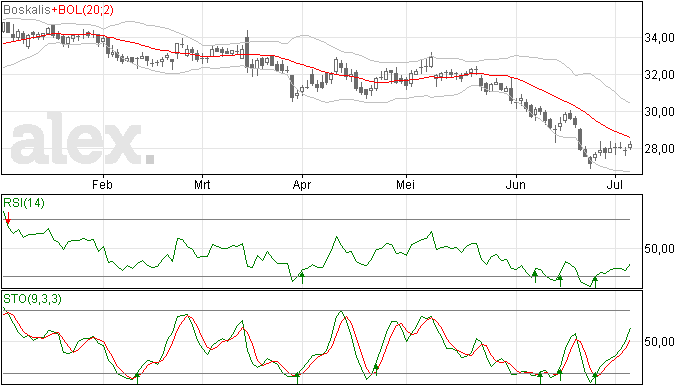Click the Mrt month label
Screen dimensions: 690x387
click(x=202, y=184)
